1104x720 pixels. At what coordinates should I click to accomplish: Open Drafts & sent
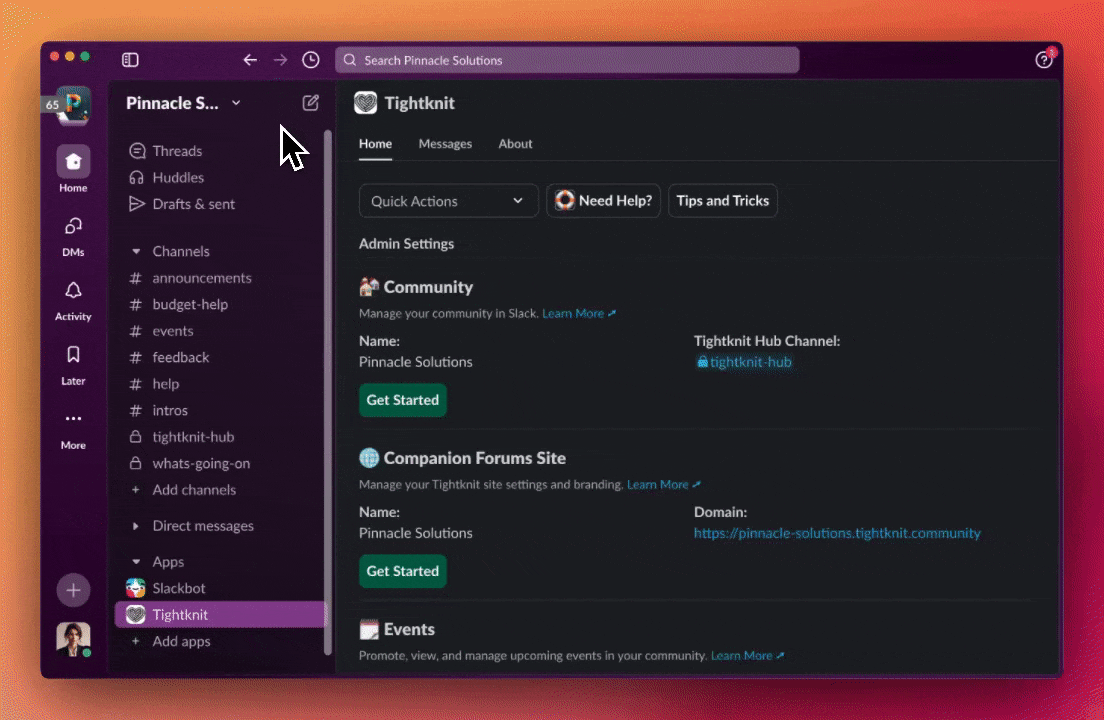[194, 204]
